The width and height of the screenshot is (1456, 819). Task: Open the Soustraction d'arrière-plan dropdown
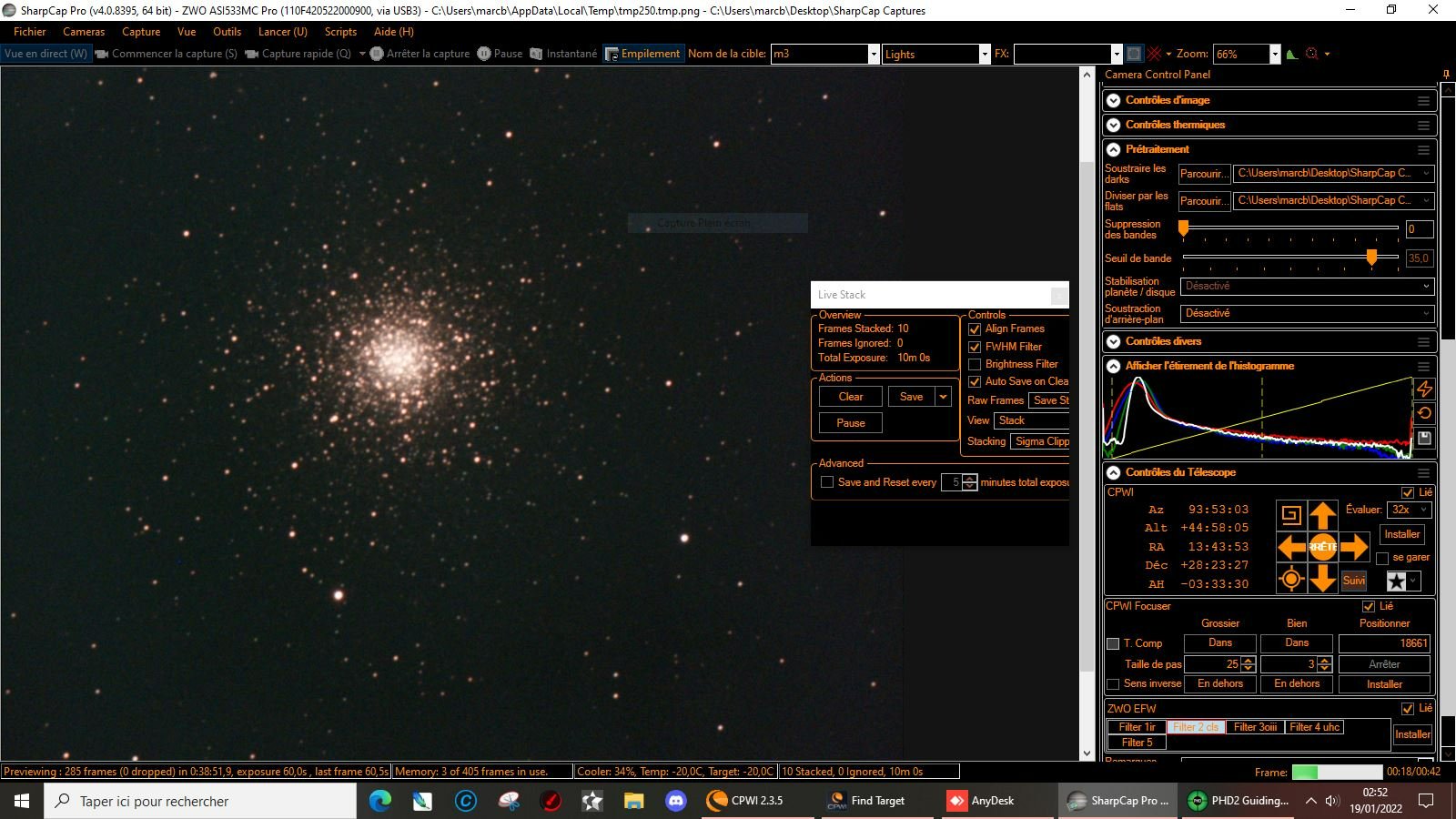point(1308,313)
